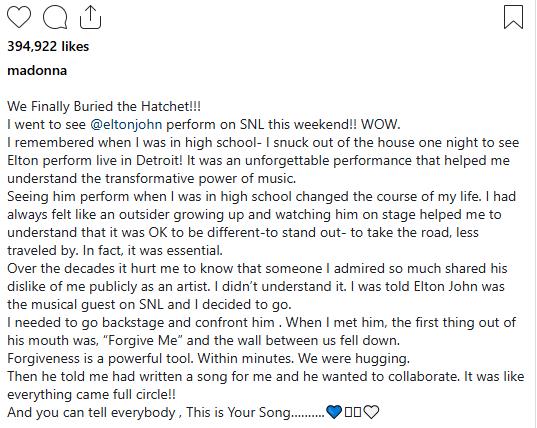Click the "This is Your Song" text
The image size is (537, 428).
(238, 412)
